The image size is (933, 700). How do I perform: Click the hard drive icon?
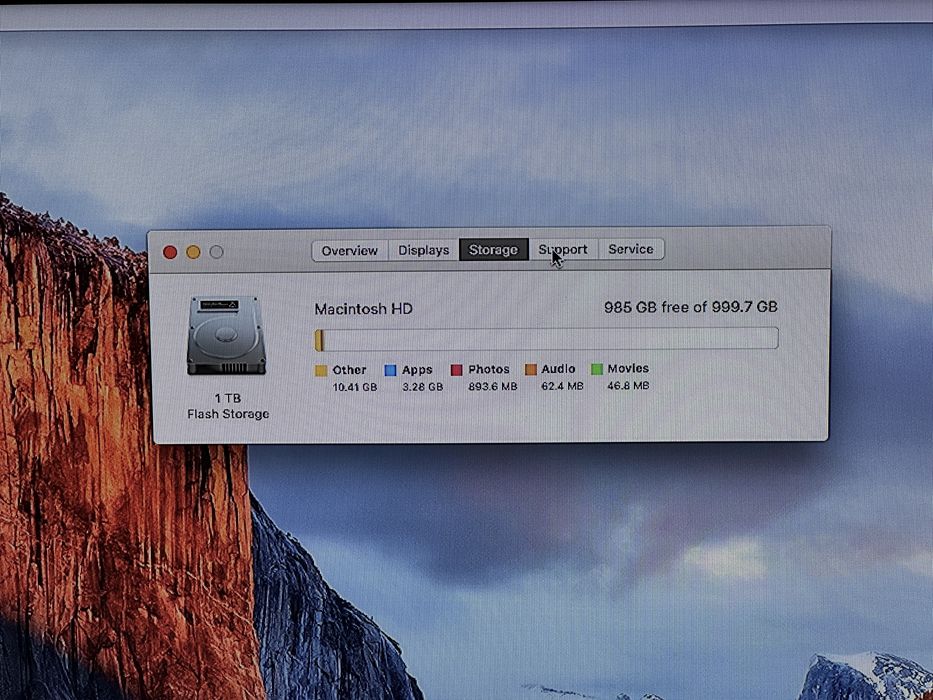[226, 336]
